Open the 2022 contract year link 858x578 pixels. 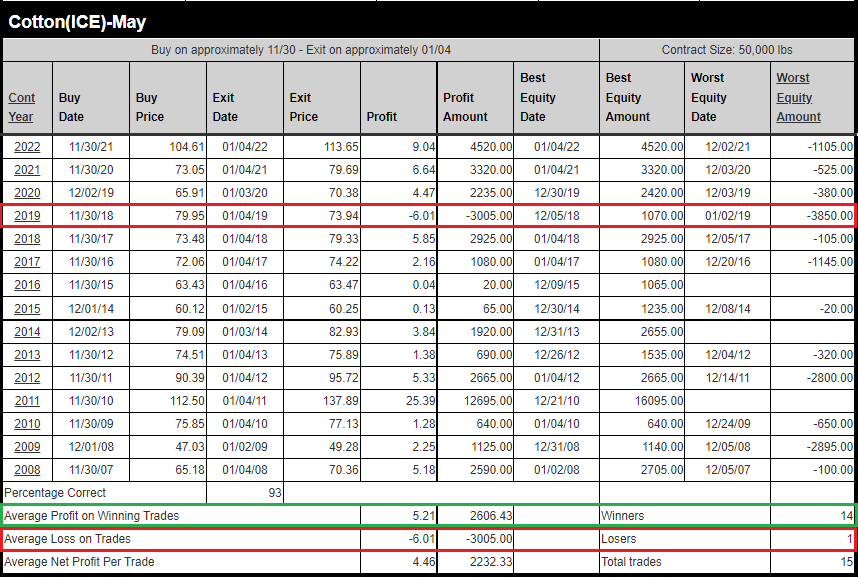click(27, 147)
